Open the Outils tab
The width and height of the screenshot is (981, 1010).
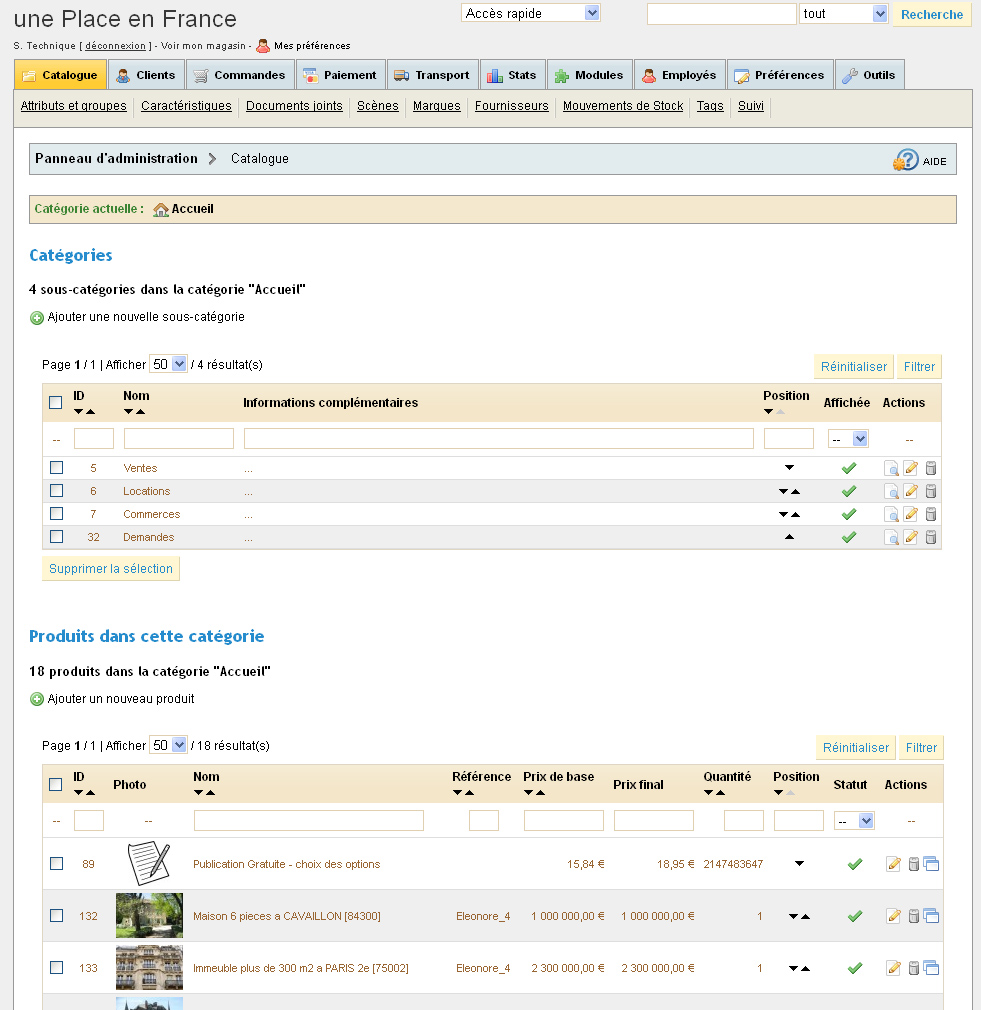(x=870, y=75)
